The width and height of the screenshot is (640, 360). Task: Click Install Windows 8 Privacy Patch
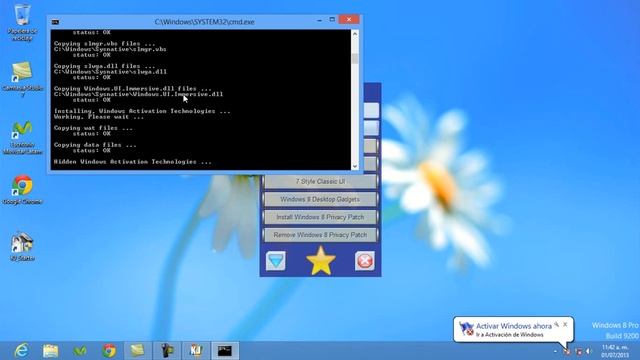click(x=320, y=217)
